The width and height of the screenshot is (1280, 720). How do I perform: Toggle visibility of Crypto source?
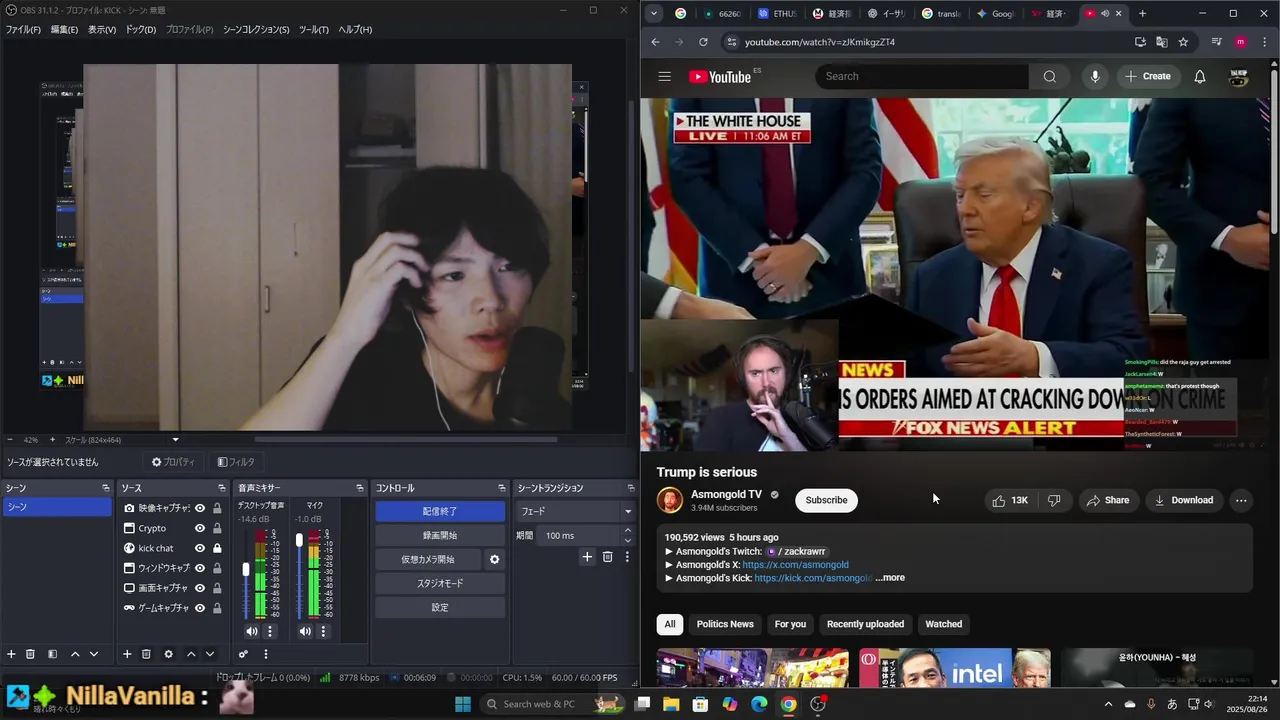pos(200,528)
